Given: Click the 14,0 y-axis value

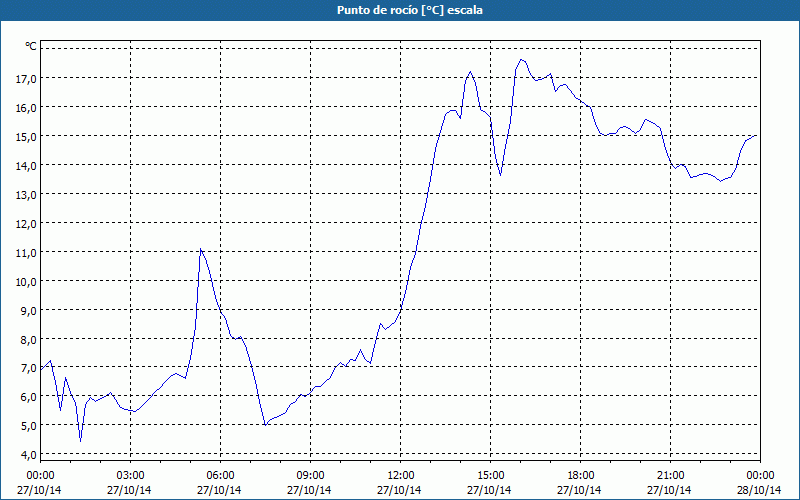Looking at the screenshot, I should pos(28,165).
